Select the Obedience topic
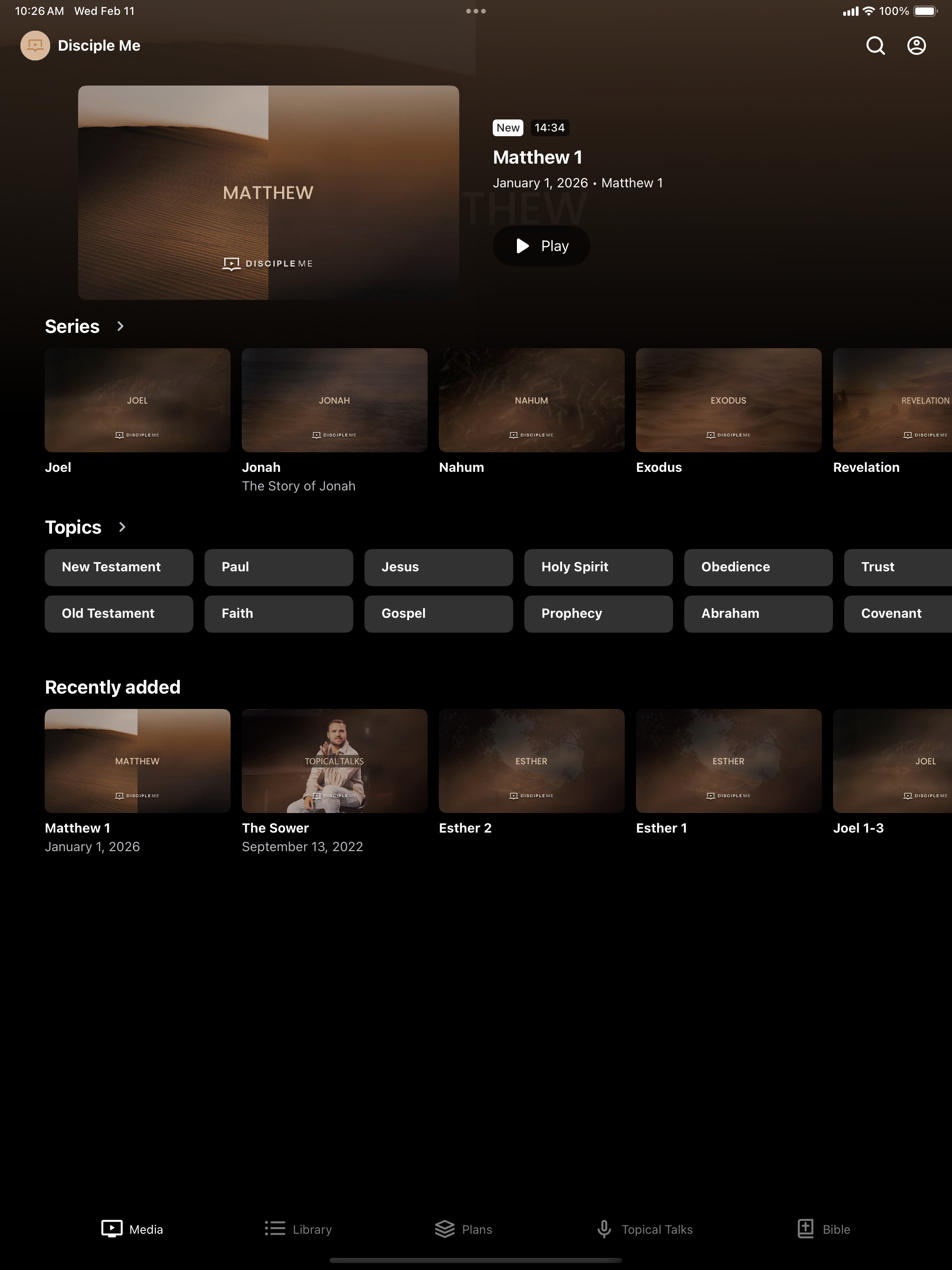 [759, 567]
